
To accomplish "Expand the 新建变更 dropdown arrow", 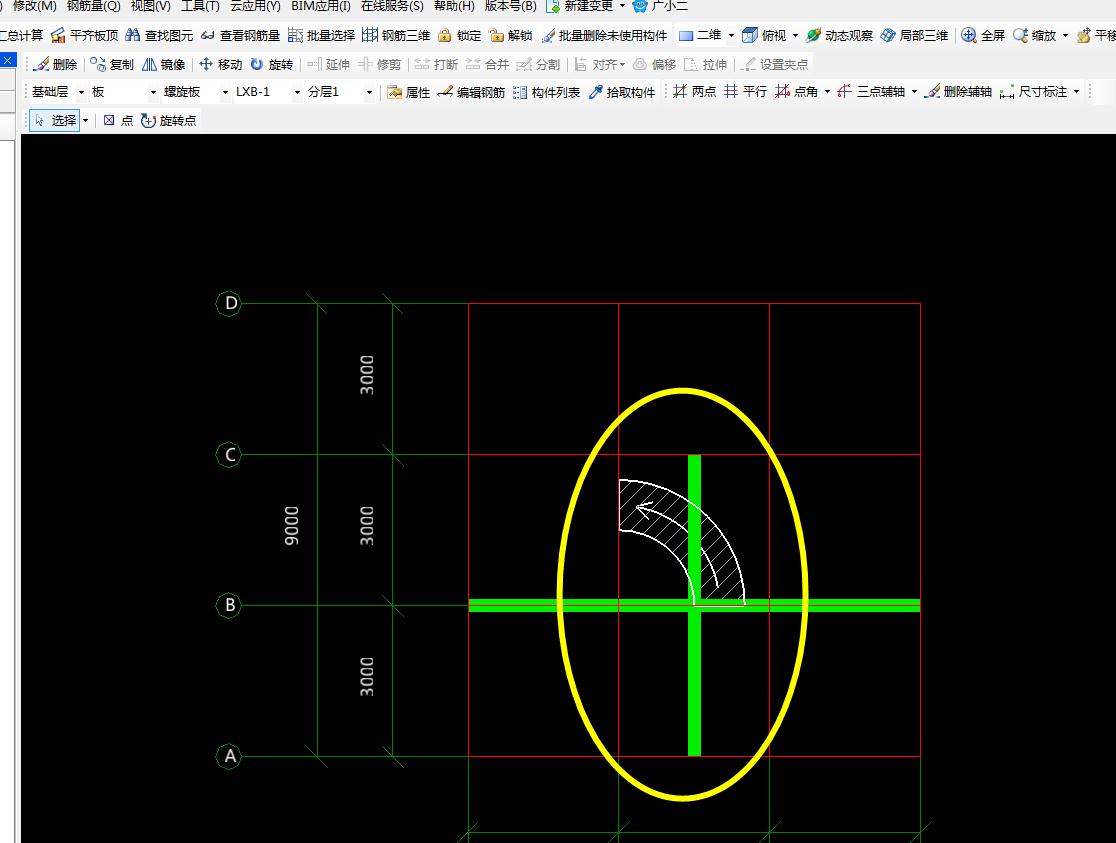I will pyautogui.click(x=623, y=6).
